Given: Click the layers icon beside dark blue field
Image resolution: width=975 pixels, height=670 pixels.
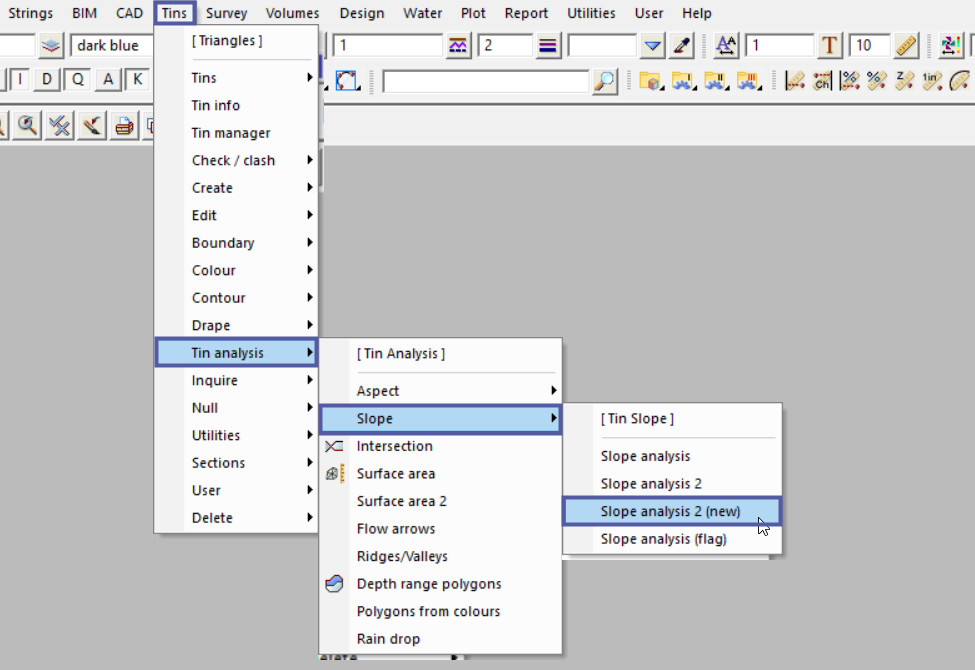Looking at the screenshot, I should pyautogui.click(x=52, y=46).
